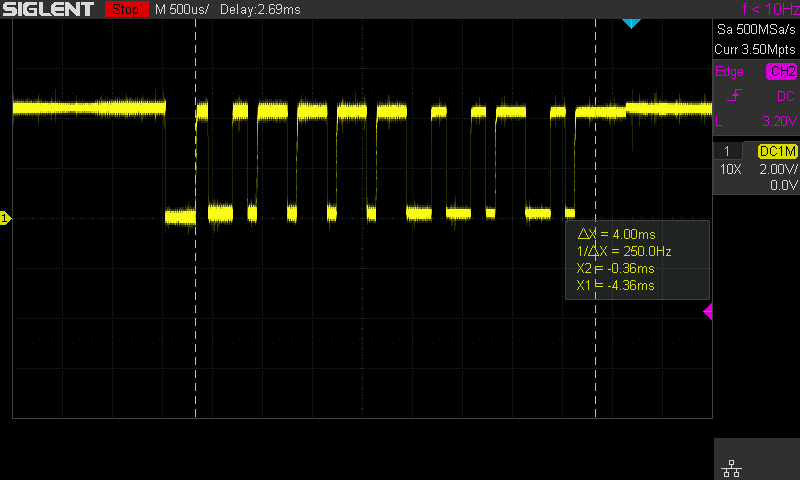This screenshot has width=800, height=480.
Task: Toggle the 10X probe attenuation setting
Action: click(731, 169)
